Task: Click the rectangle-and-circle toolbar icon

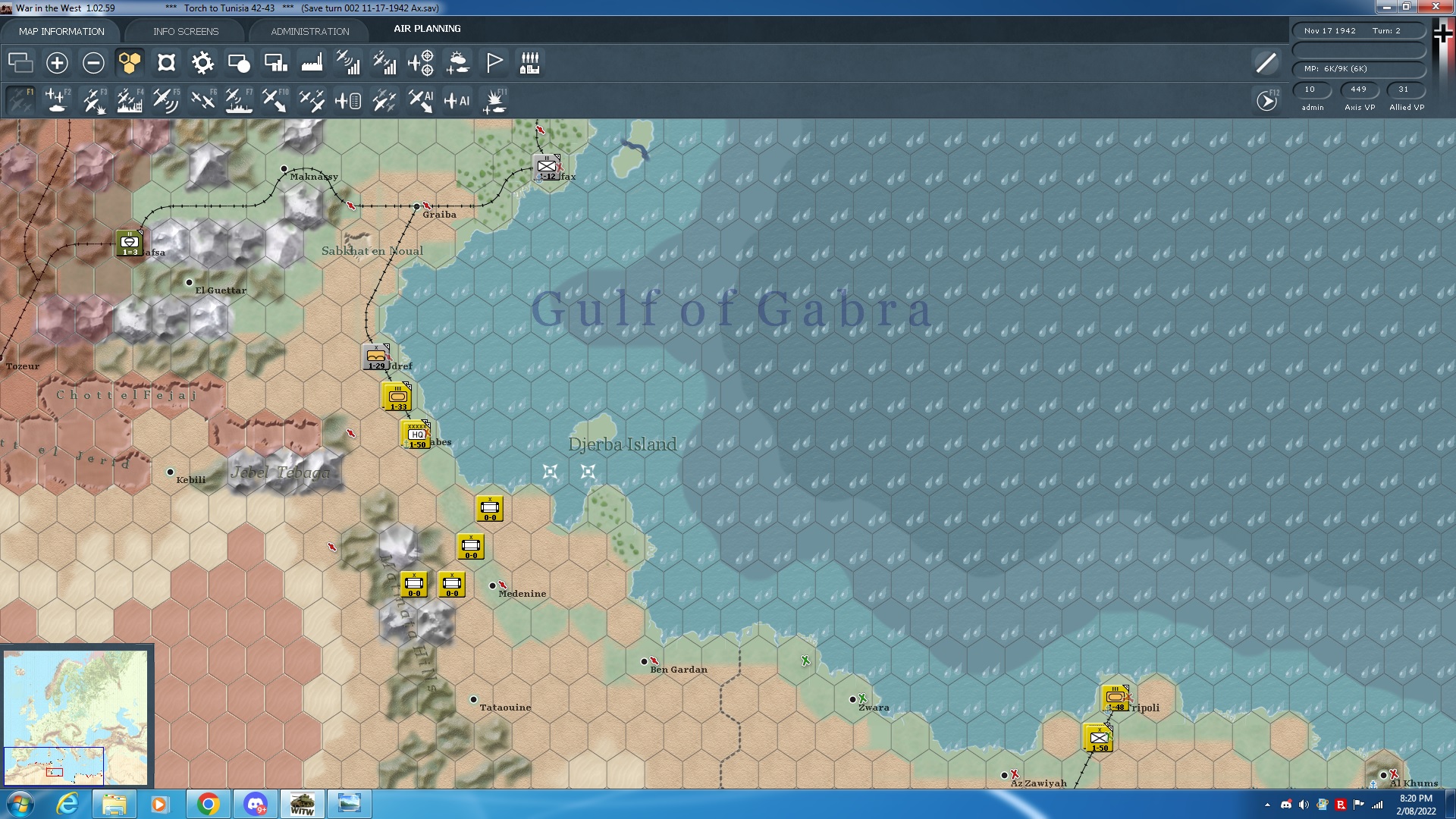Action: coord(239,63)
